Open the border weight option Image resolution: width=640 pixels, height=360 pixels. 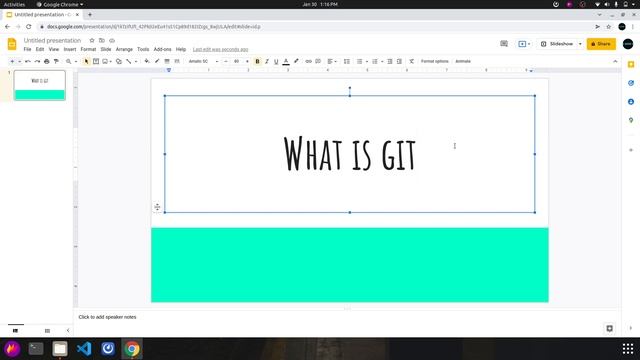[167, 61]
